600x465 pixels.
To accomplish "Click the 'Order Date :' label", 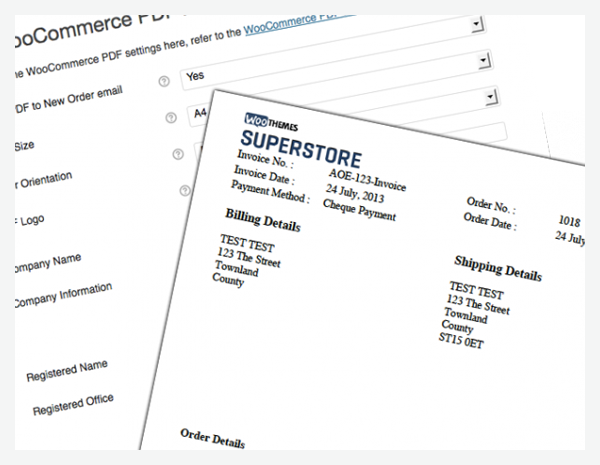I will [490, 222].
